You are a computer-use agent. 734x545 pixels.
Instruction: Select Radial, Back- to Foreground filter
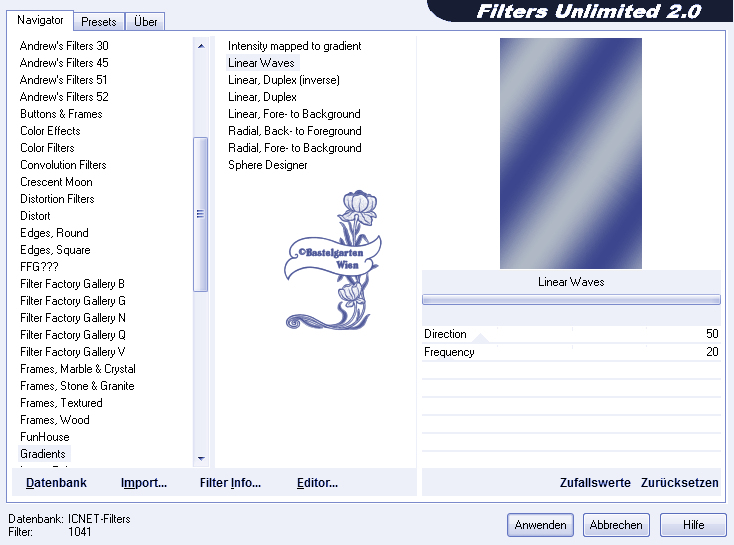pos(294,131)
